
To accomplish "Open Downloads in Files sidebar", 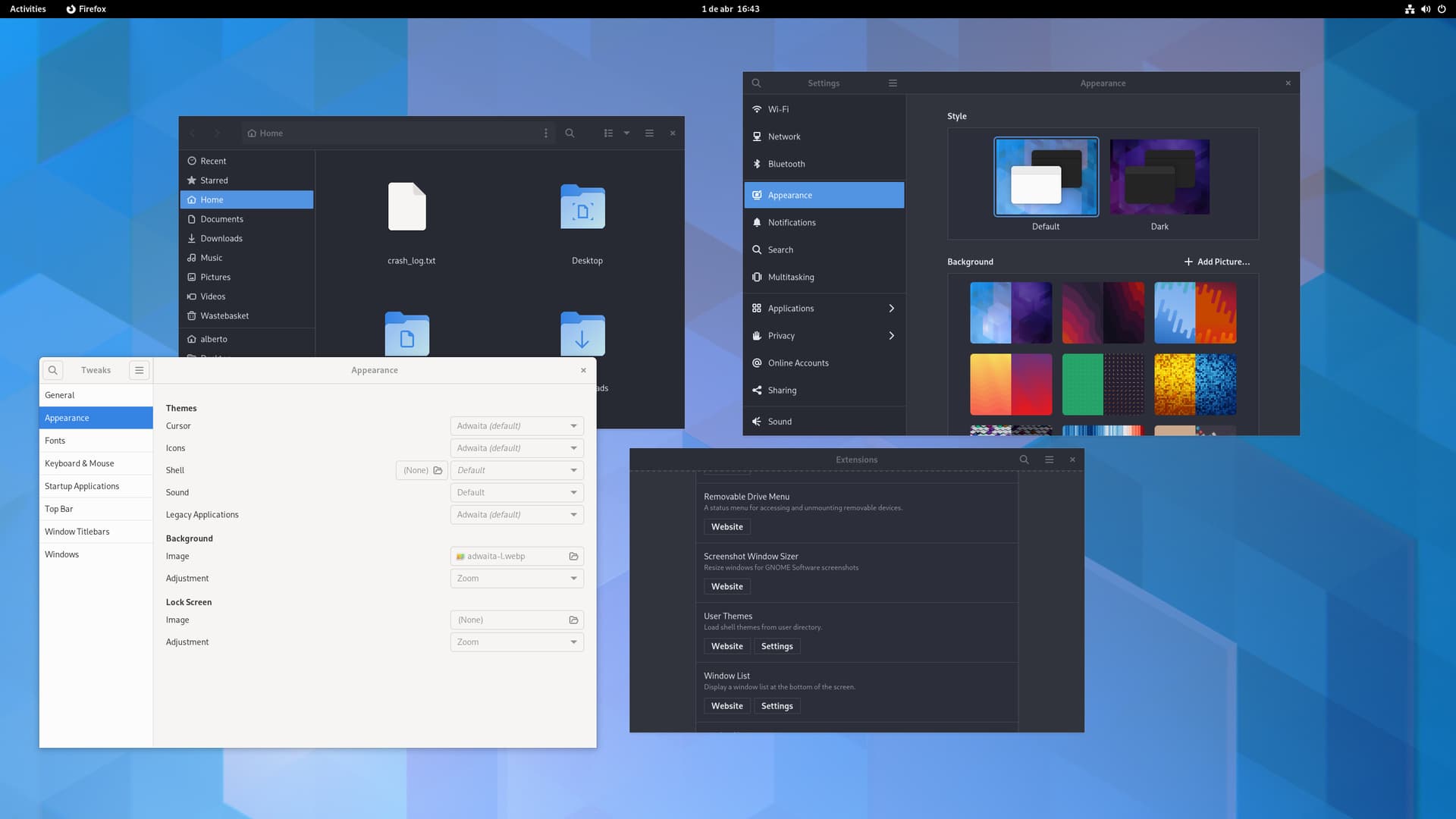I will click(247, 238).
